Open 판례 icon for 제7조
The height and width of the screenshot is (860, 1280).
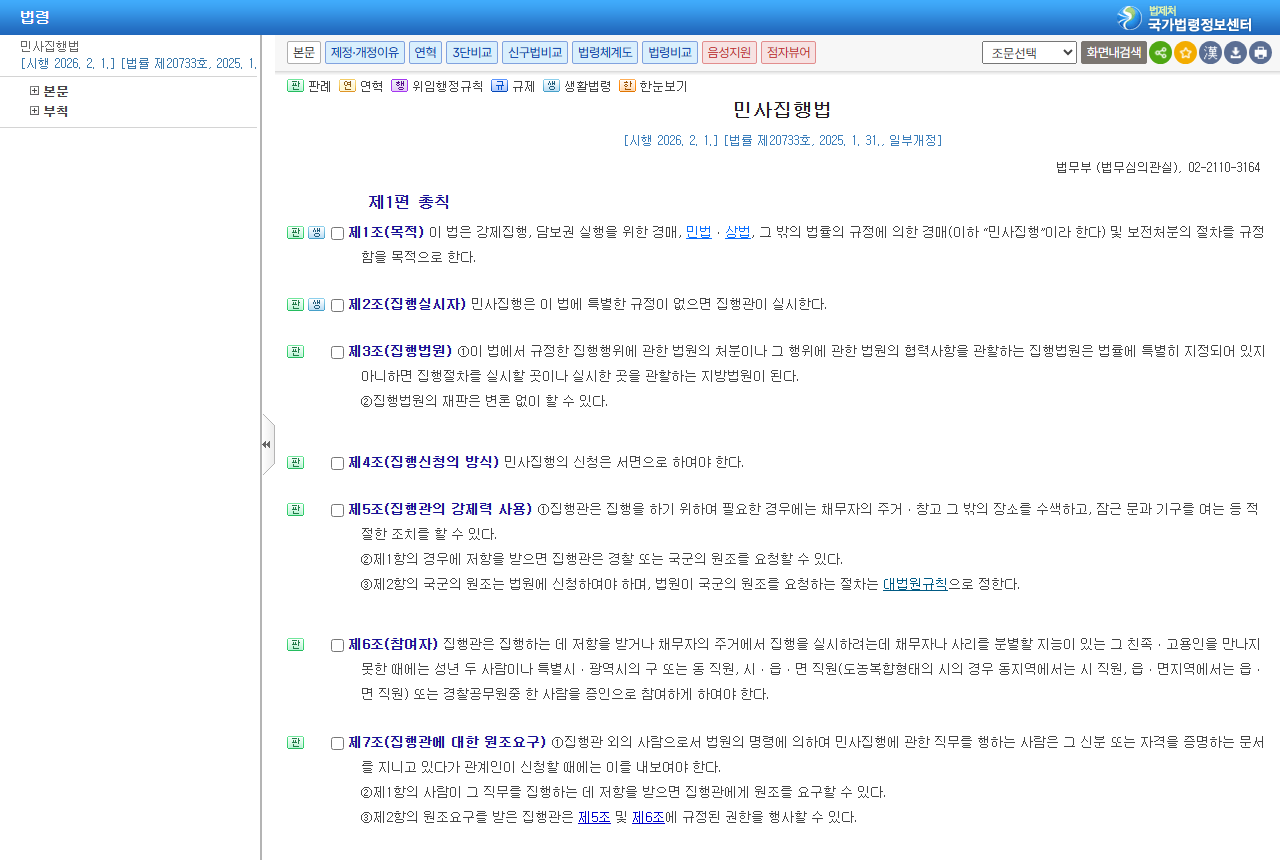point(295,742)
